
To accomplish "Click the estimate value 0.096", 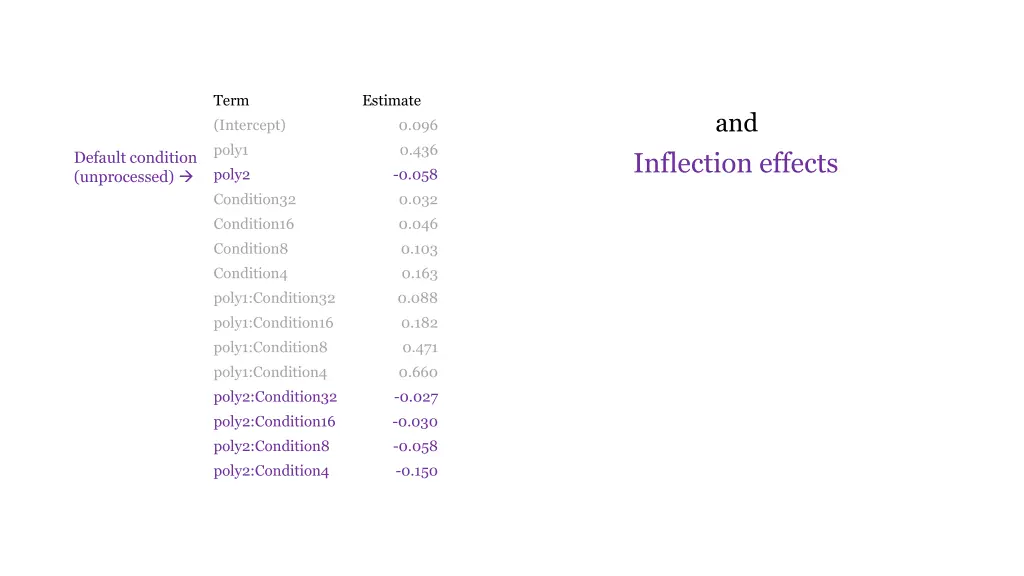I will [x=418, y=125].
